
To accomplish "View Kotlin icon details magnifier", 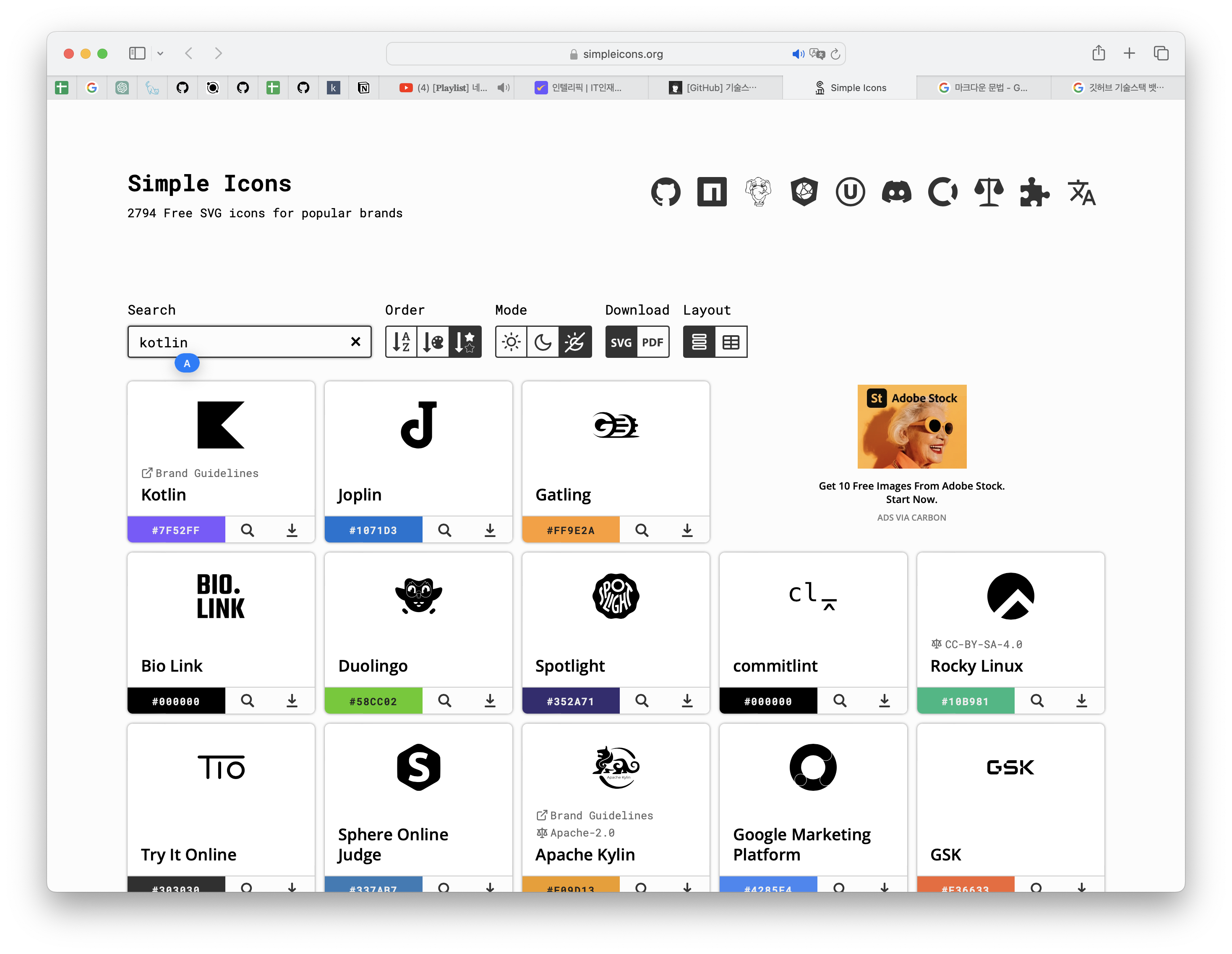I will tap(248, 530).
